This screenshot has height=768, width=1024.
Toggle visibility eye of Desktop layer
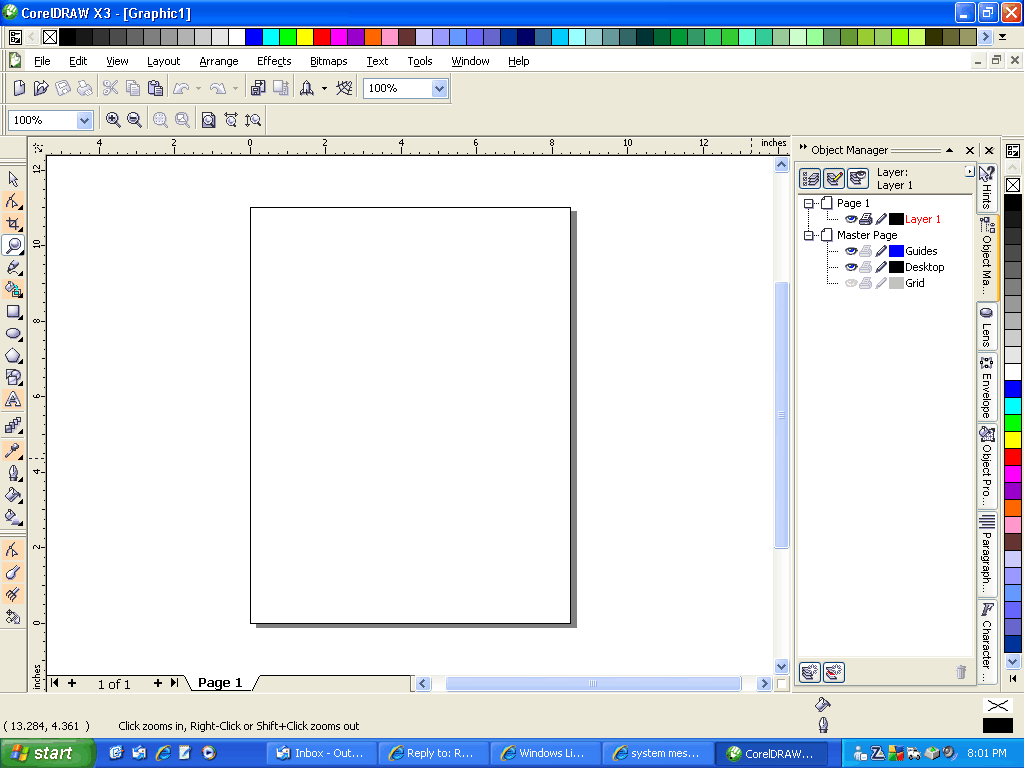point(851,267)
